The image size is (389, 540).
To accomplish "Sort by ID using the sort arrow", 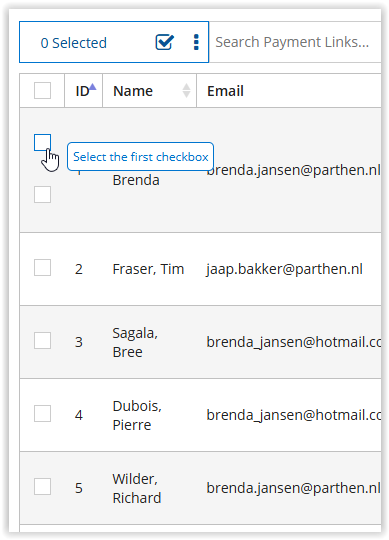I will pos(93,87).
